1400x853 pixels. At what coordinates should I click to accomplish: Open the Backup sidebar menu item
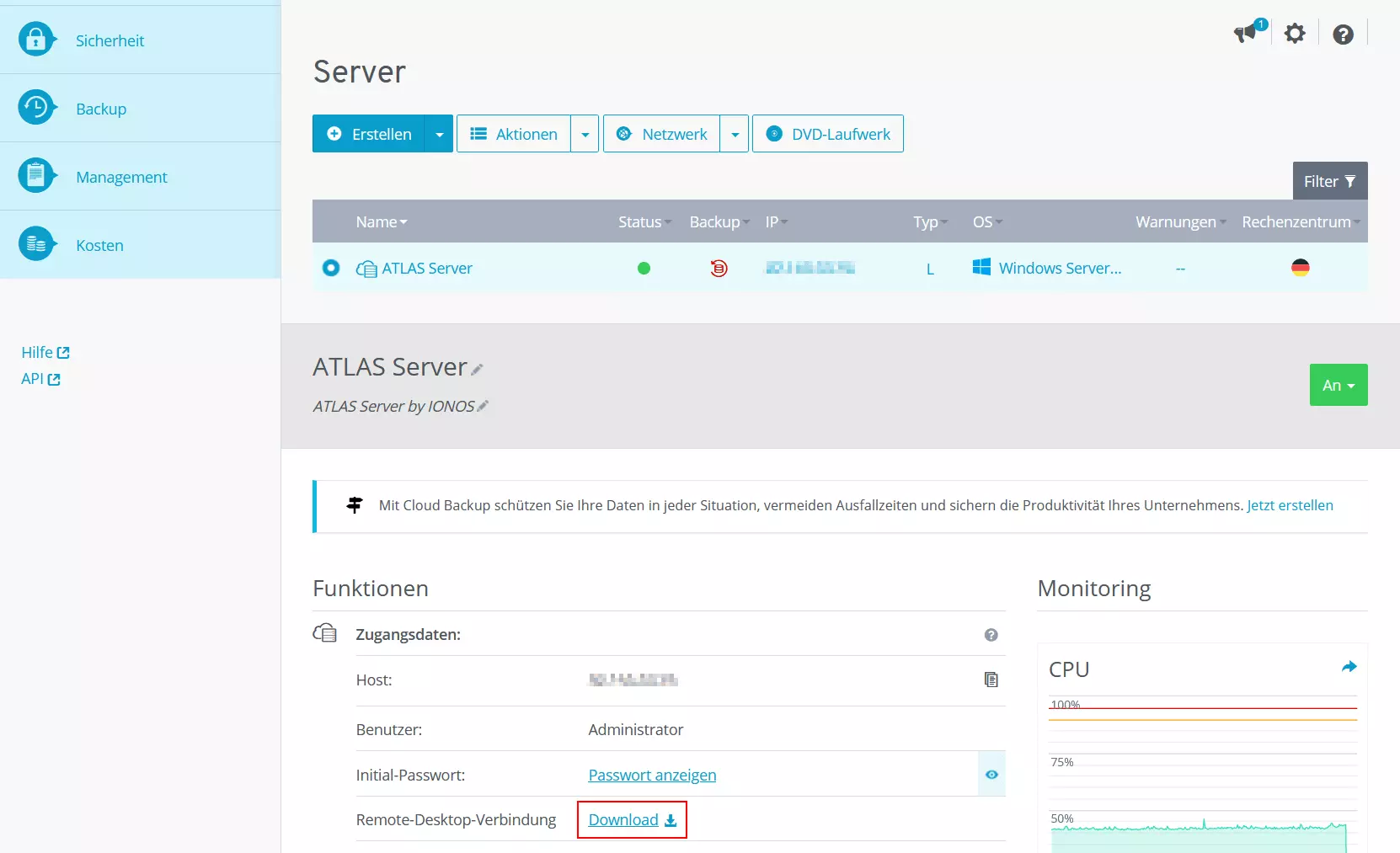140,108
